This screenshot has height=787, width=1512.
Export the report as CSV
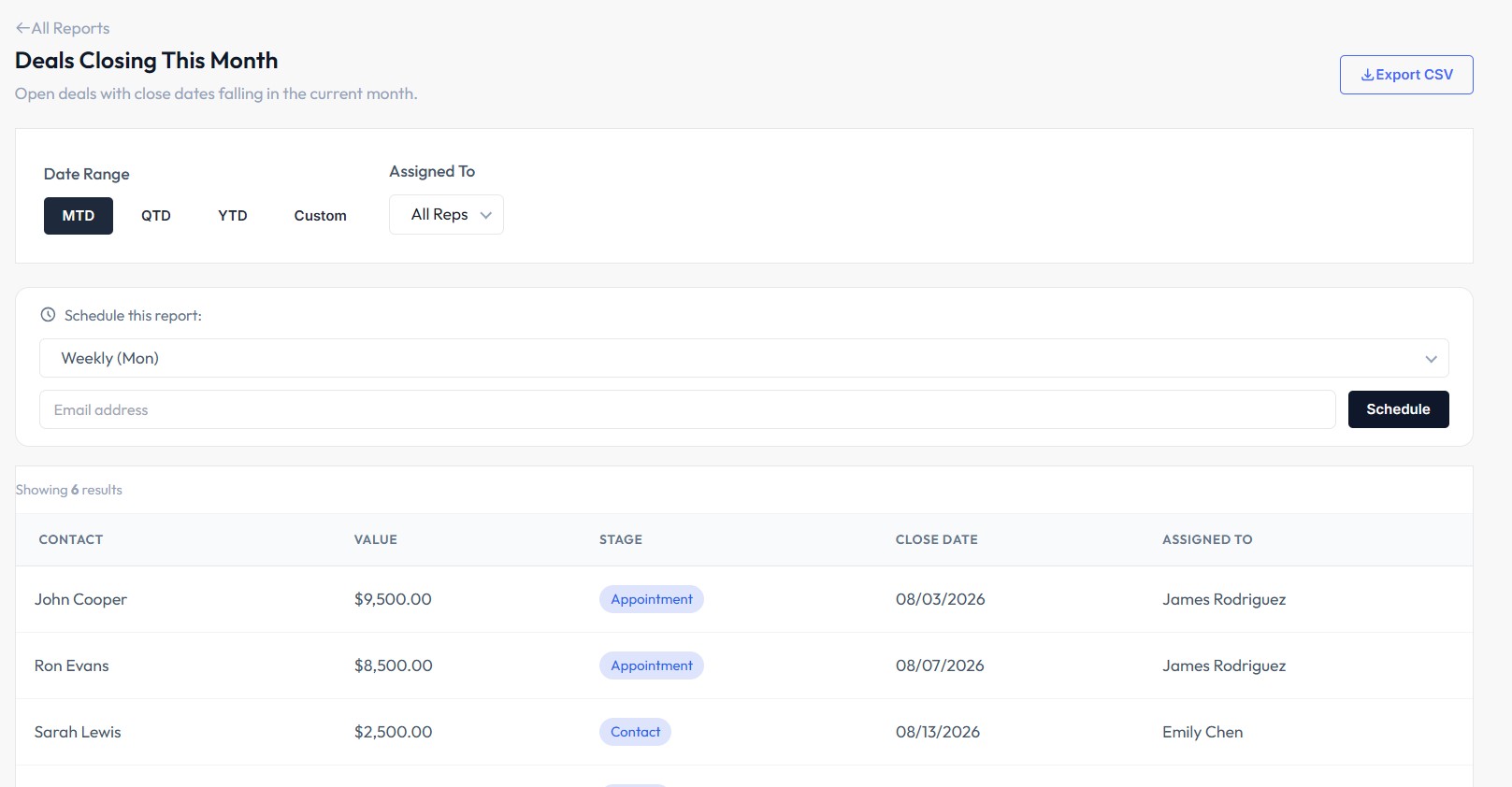(x=1406, y=75)
